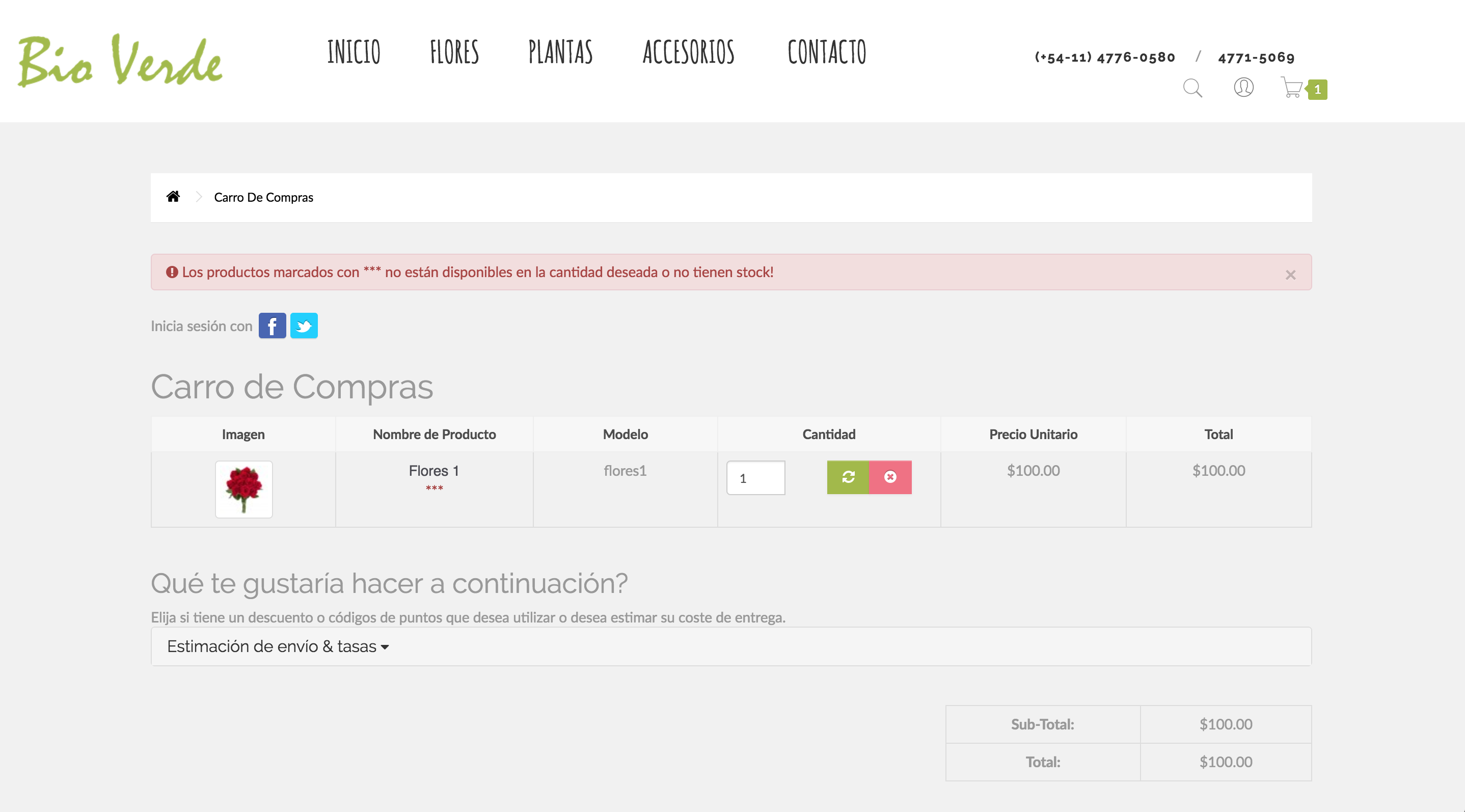Click the Bio Verde logo
This screenshot has height=812, width=1465.
tap(120, 60)
